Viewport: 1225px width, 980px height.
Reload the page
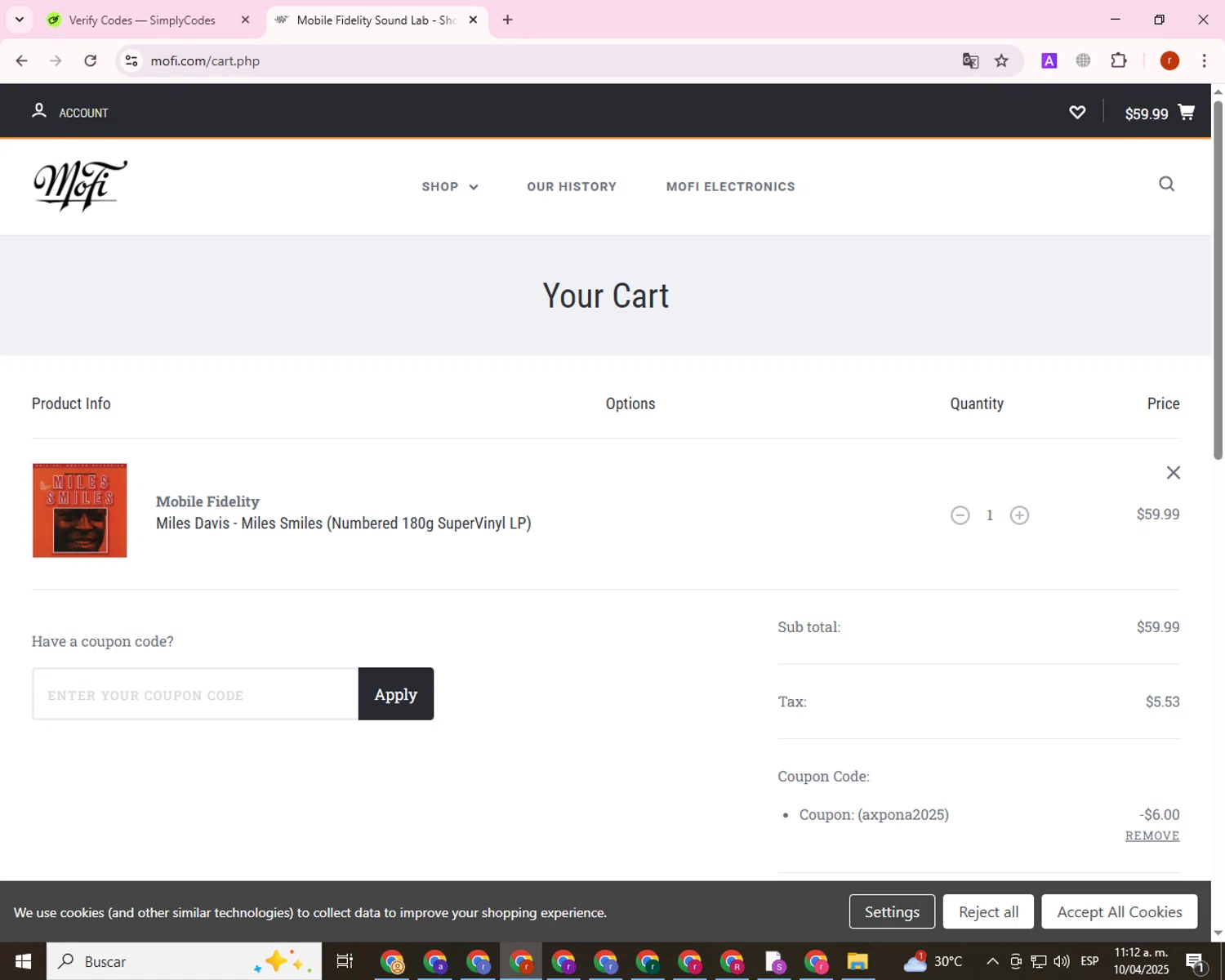tap(91, 60)
